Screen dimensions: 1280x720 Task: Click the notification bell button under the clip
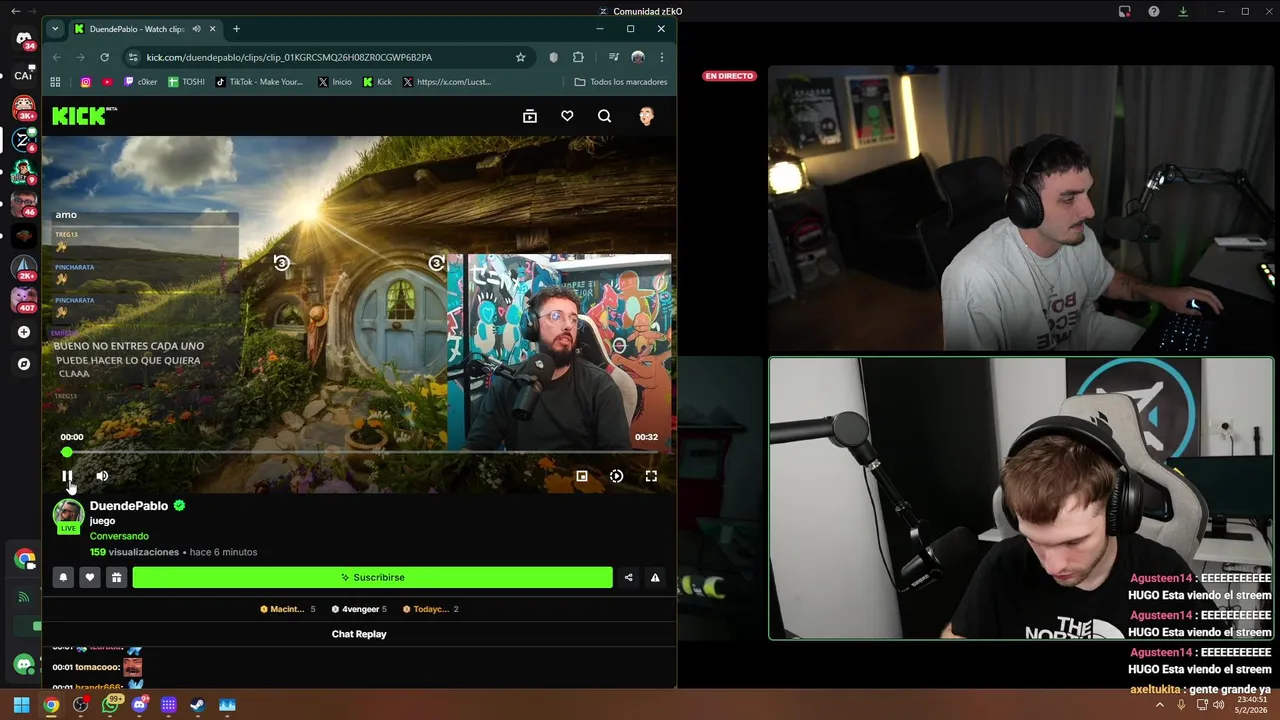tap(63, 577)
